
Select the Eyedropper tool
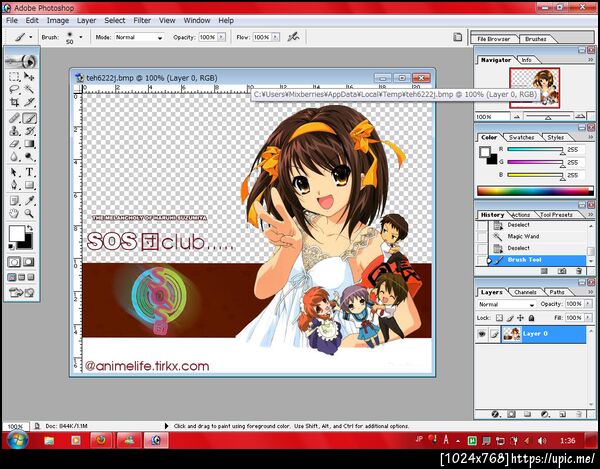point(29,200)
